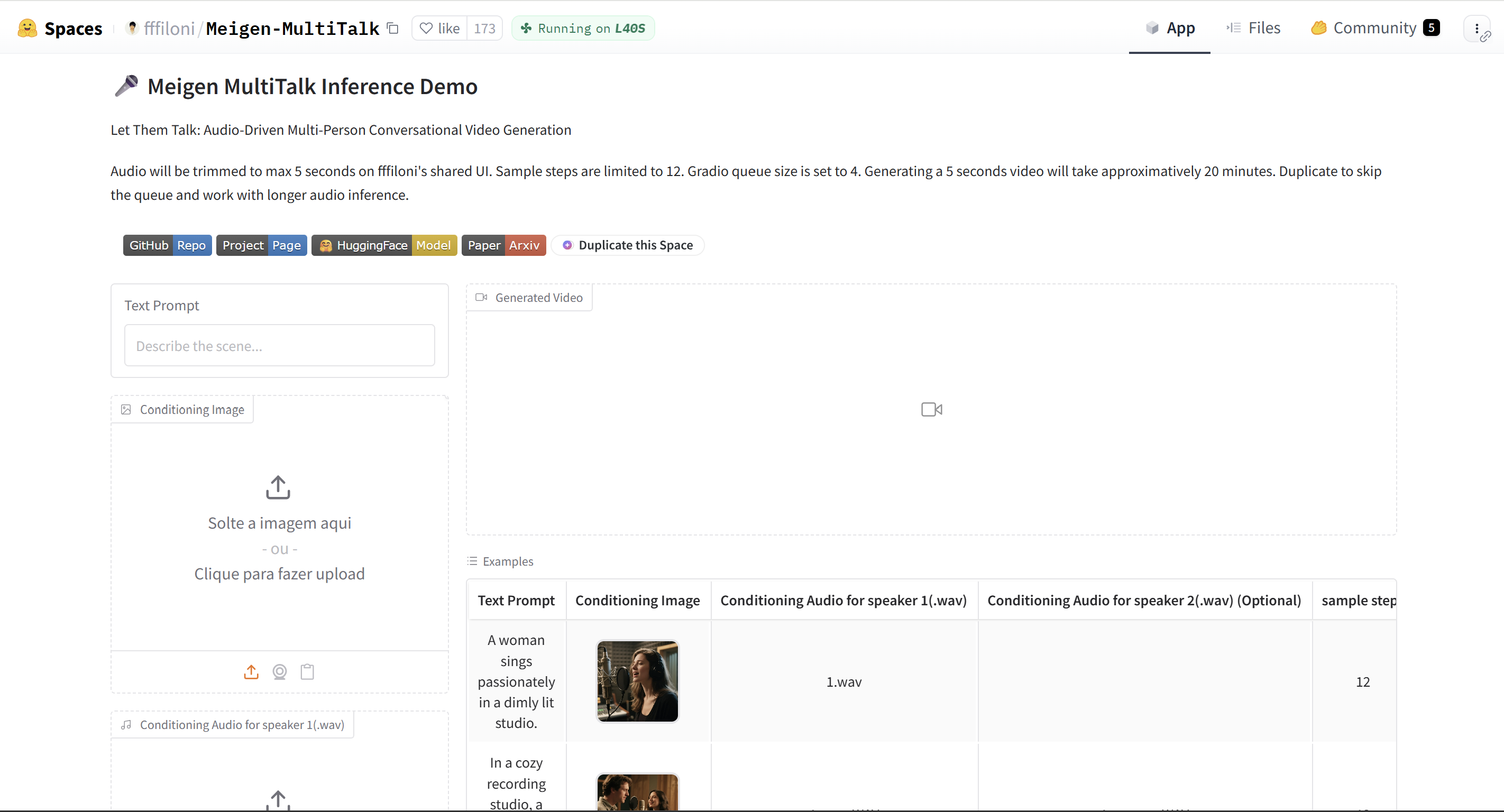Click the video camera placeholder icon in Generated Video

932,410
